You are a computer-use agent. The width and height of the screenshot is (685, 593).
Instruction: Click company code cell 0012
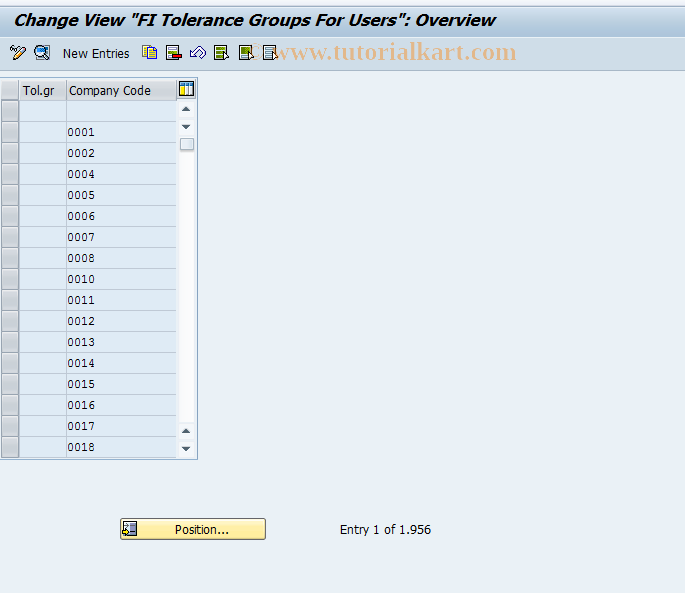(121, 321)
